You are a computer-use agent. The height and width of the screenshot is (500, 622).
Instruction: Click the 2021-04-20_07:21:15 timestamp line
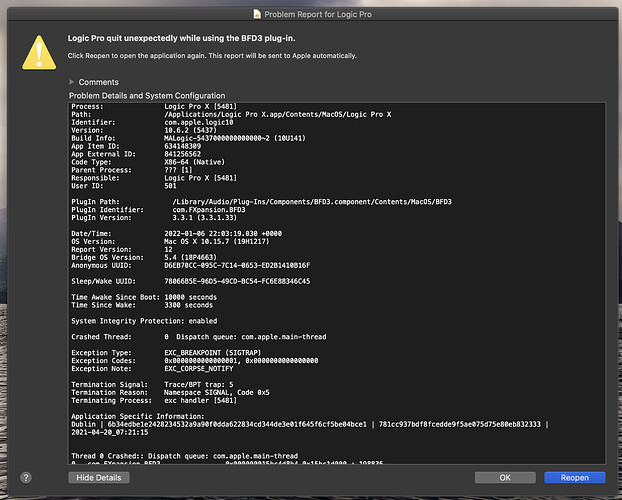[109, 432]
